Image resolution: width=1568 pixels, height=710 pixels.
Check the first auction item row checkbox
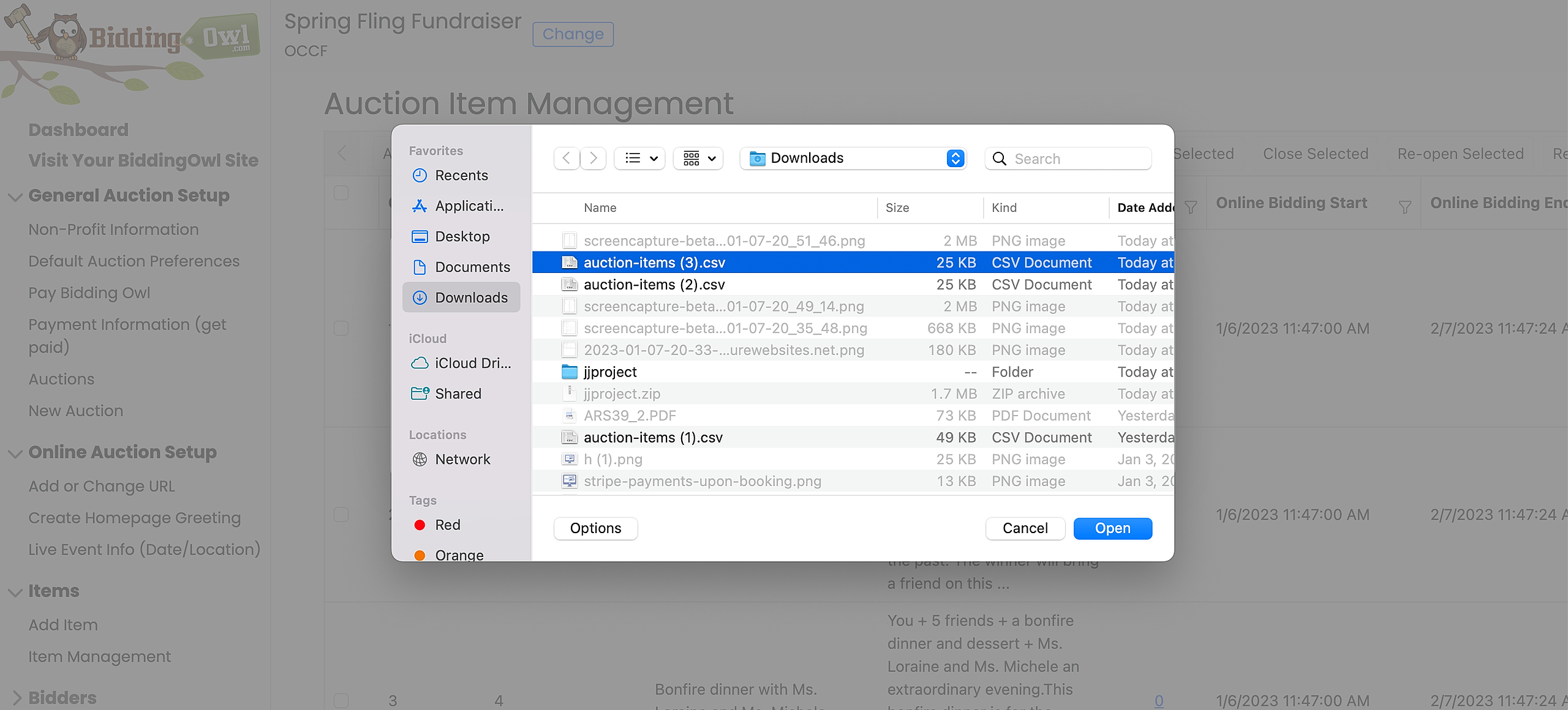pos(341,329)
